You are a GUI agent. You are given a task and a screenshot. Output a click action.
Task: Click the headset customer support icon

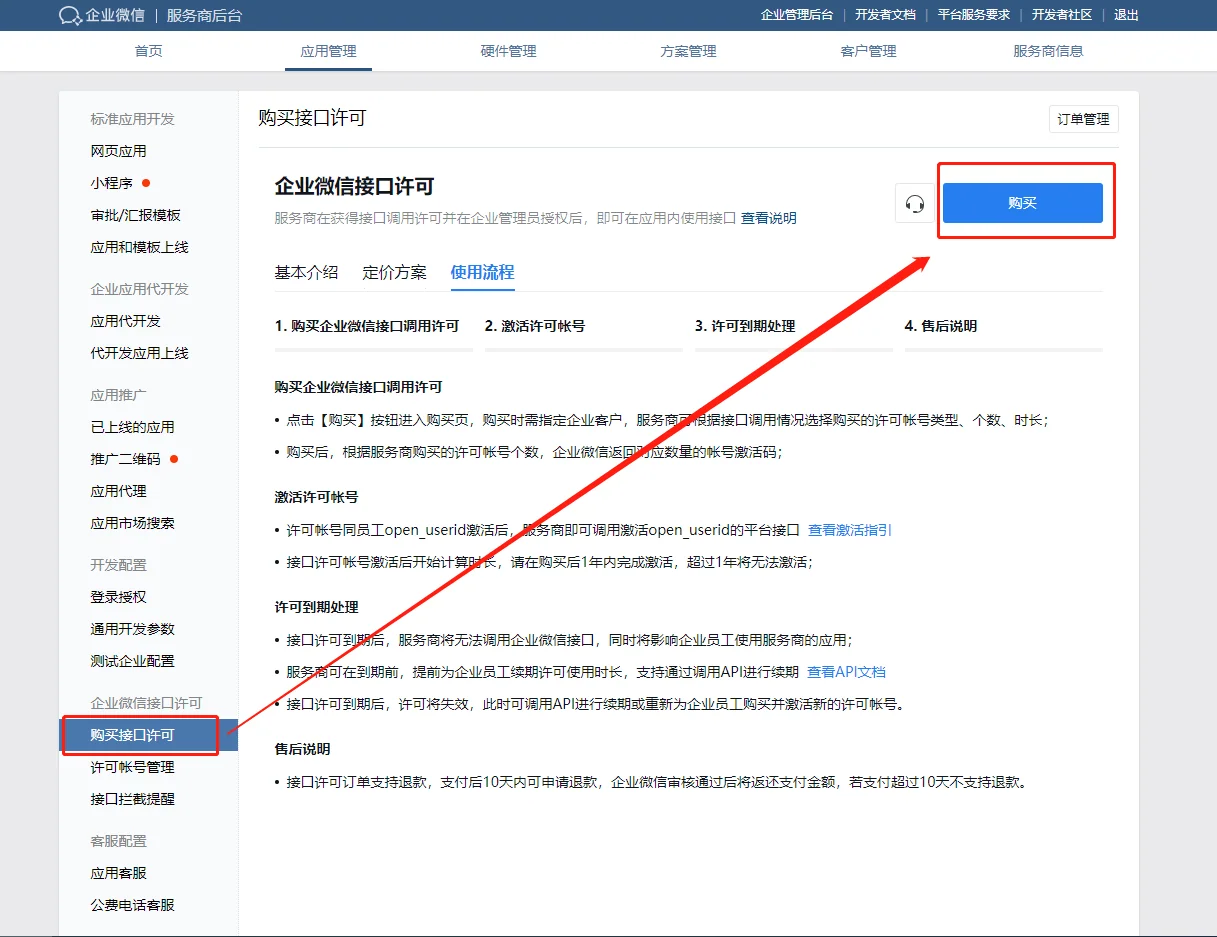(x=914, y=204)
